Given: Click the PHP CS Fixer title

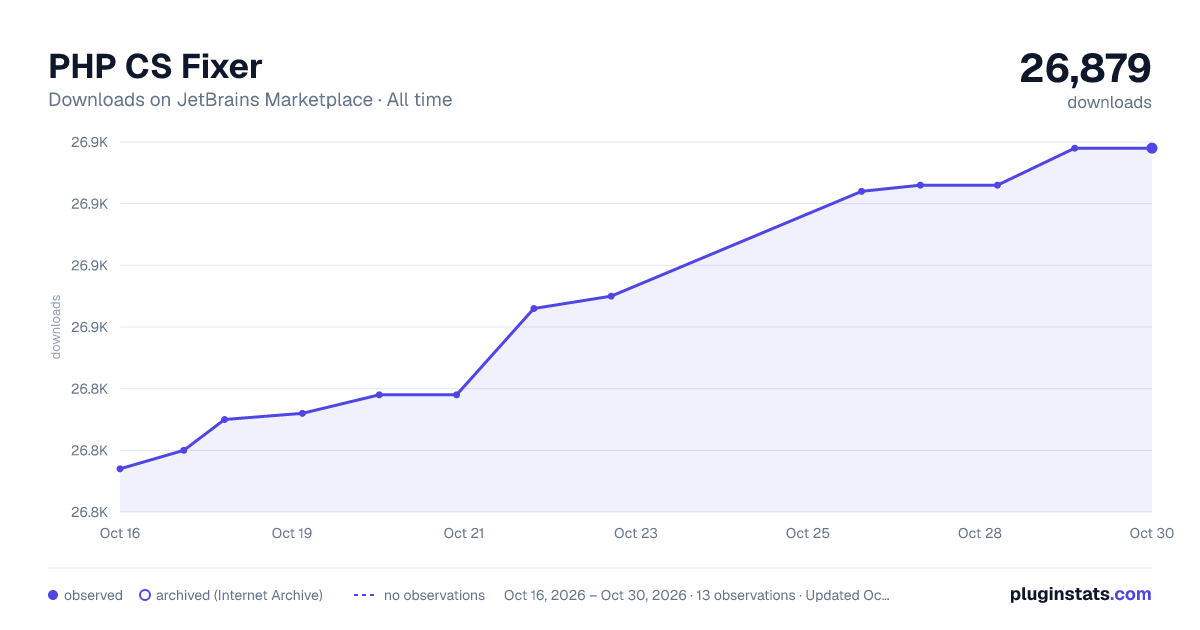Looking at the screenshot, I should [155, 66].
